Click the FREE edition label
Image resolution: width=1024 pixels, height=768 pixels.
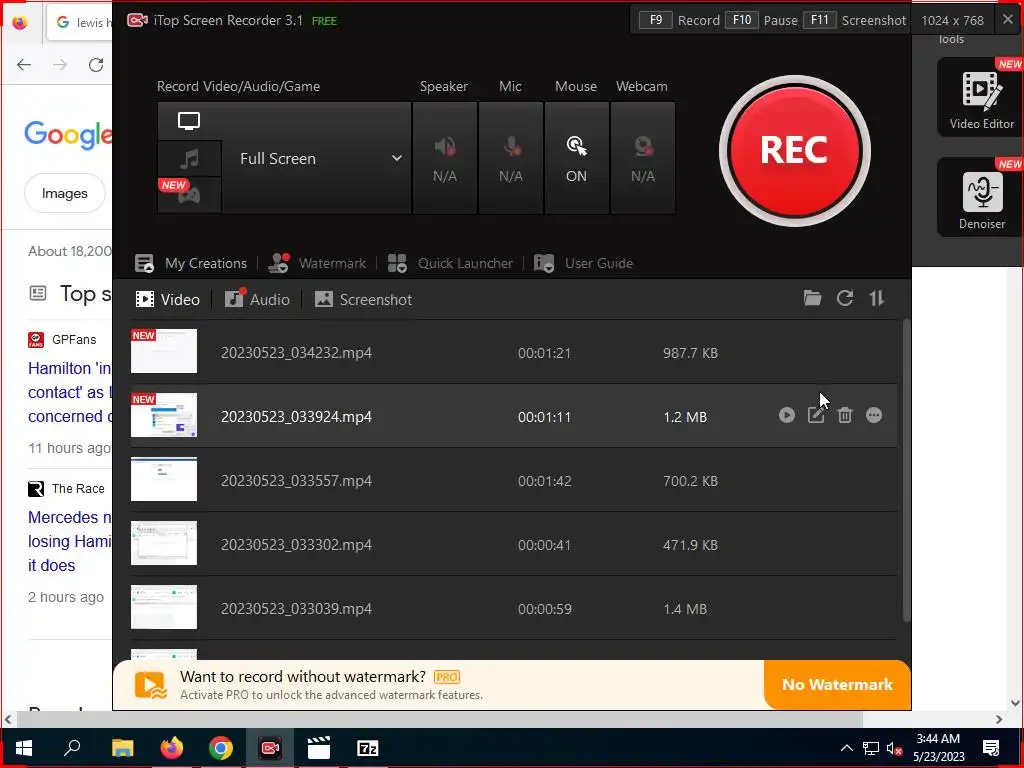click(x=325, y=21)
